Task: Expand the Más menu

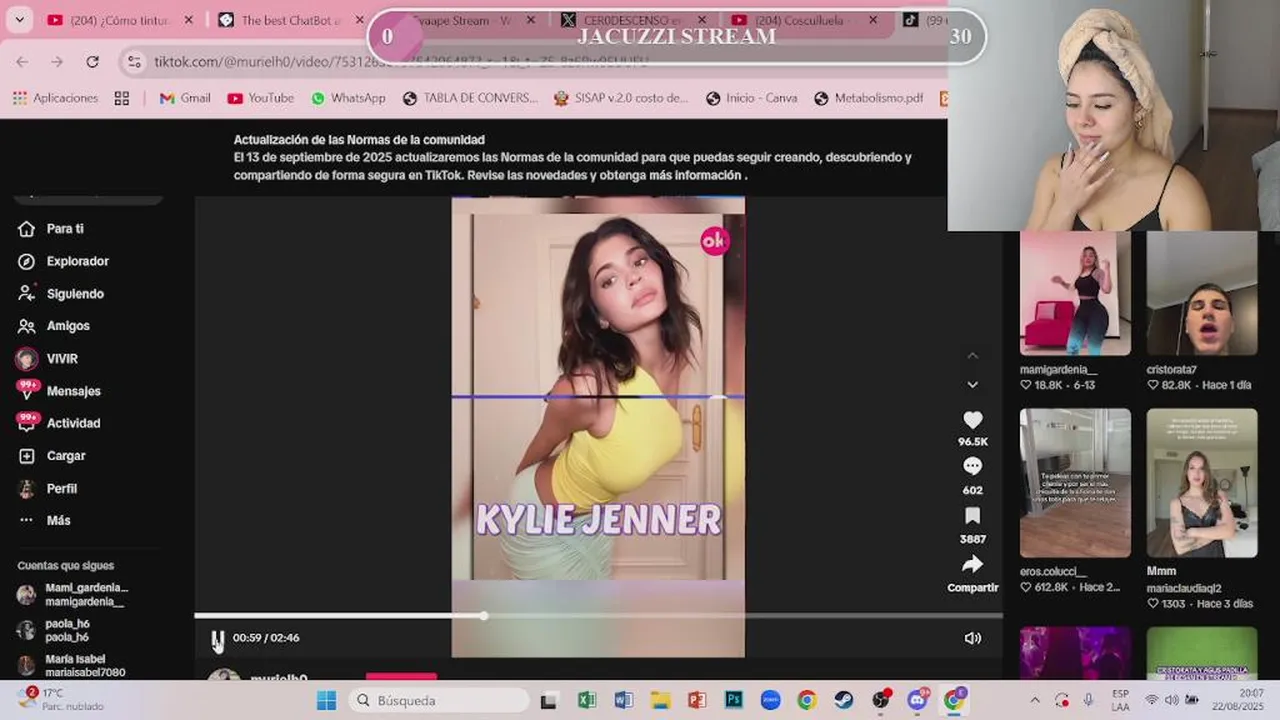Action: tap(58, 521)
